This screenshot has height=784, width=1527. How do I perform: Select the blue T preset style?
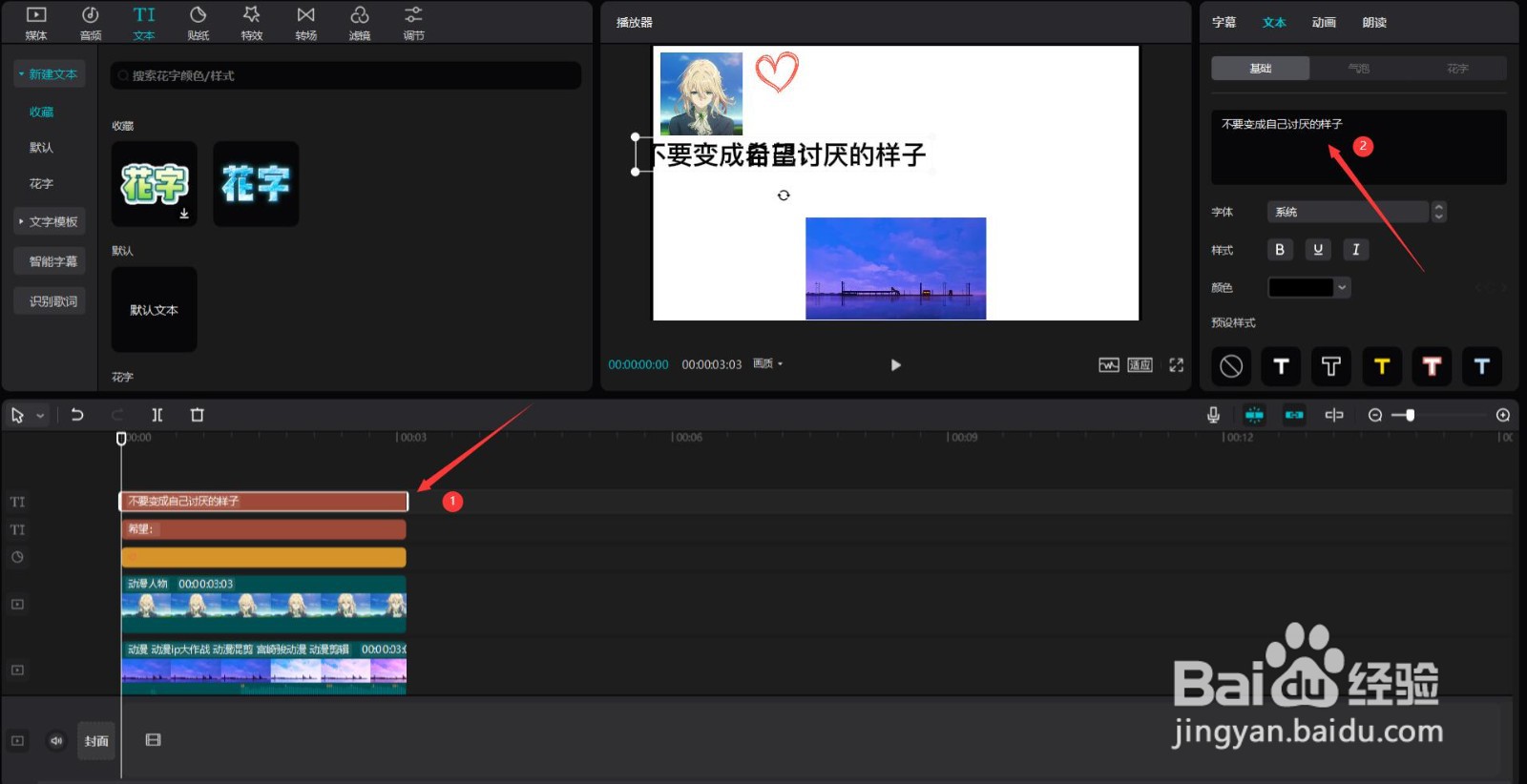pos(1481,366)
